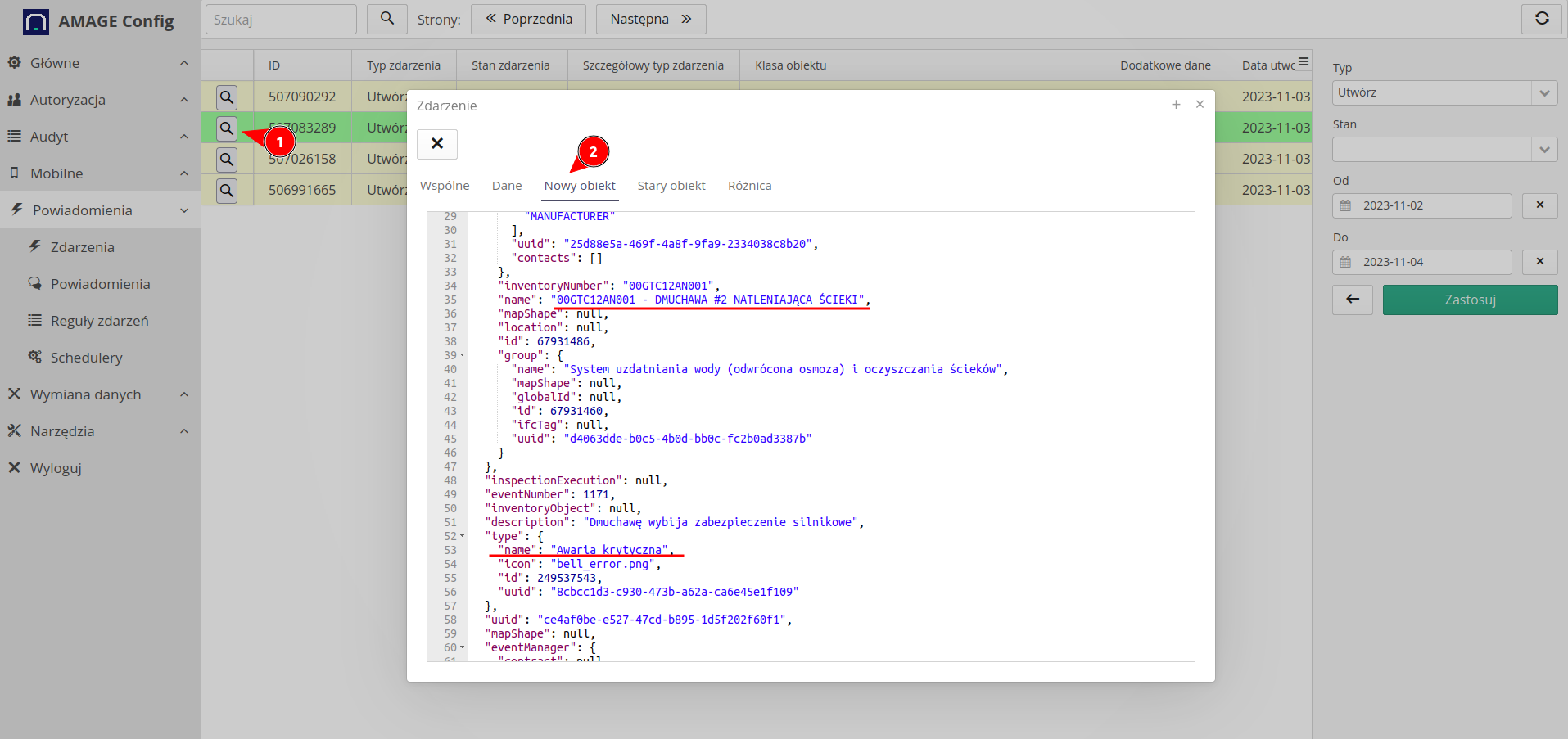Click the refresh icon in top right
Image resolution: width=1568 pixels, height=739 pixels.
tap(1541, 19)
